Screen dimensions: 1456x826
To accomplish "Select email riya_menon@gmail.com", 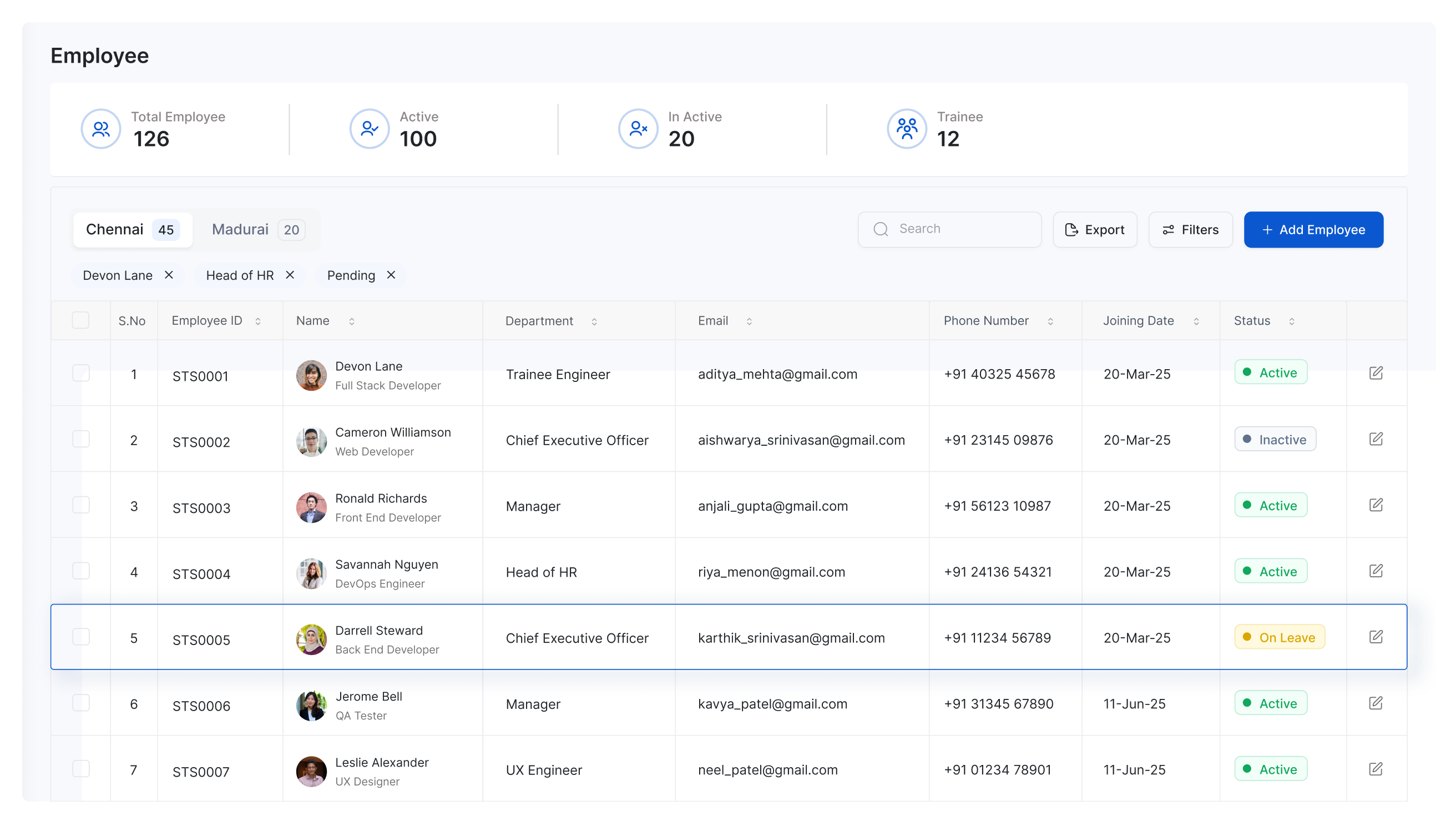I will [771, 572].
